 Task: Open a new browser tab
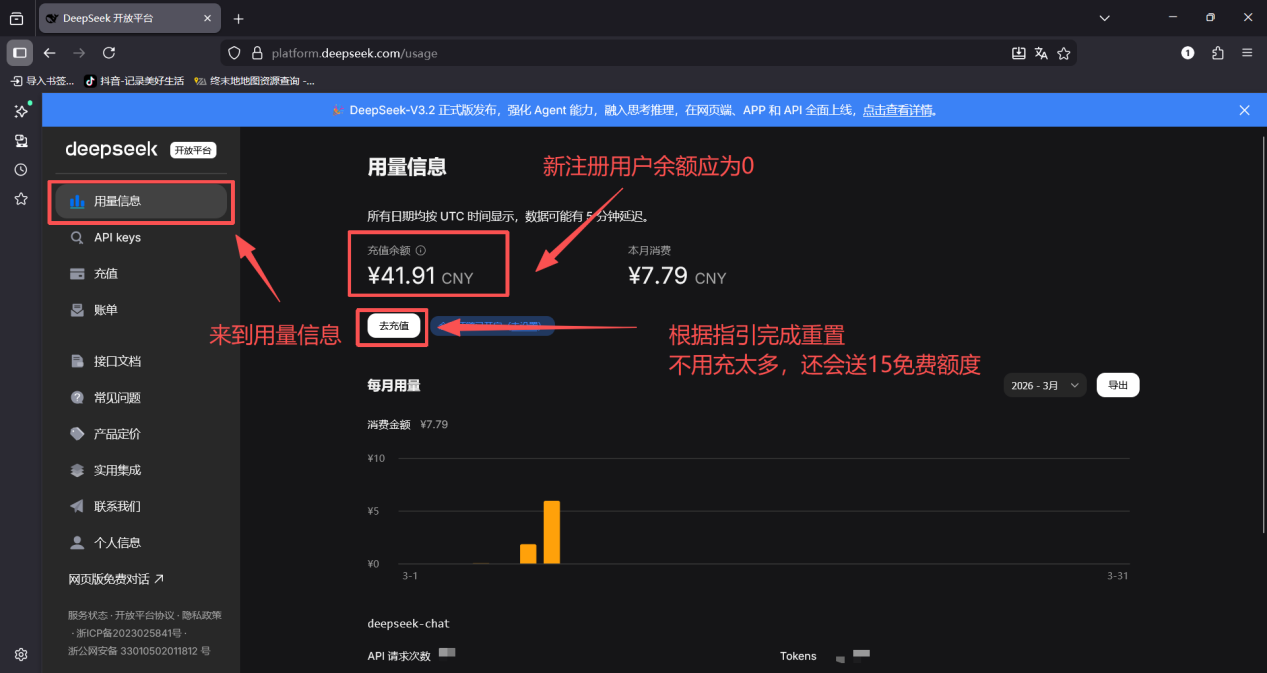[x=238, y=19]
